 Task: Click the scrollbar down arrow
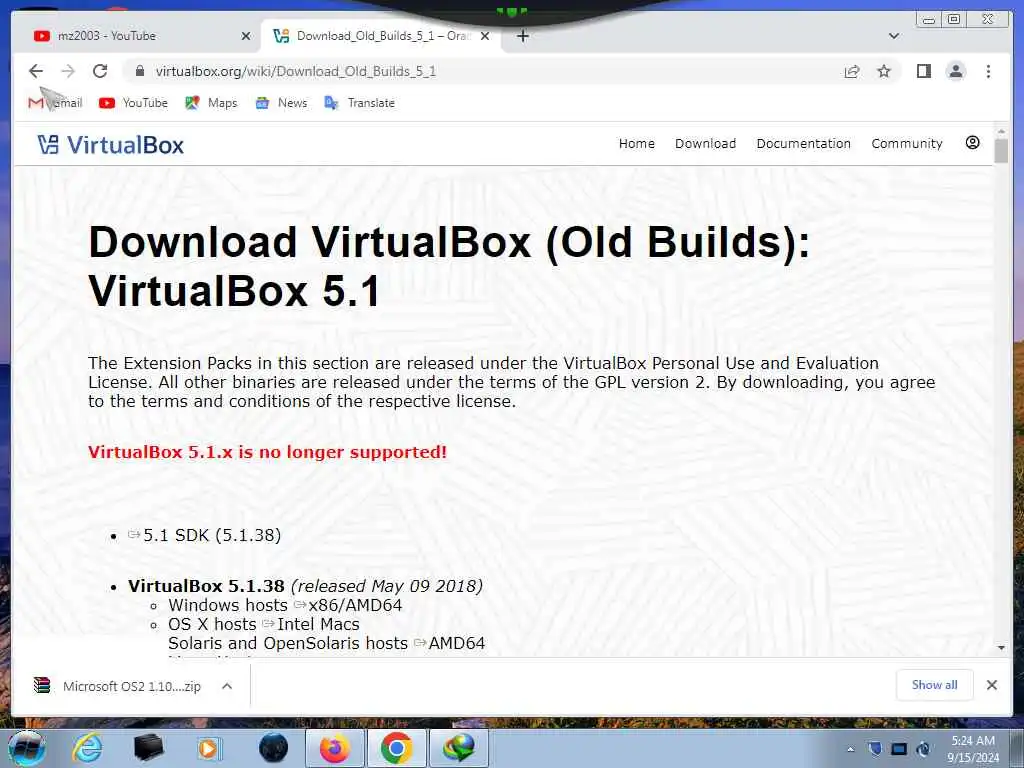(1001, 647)
